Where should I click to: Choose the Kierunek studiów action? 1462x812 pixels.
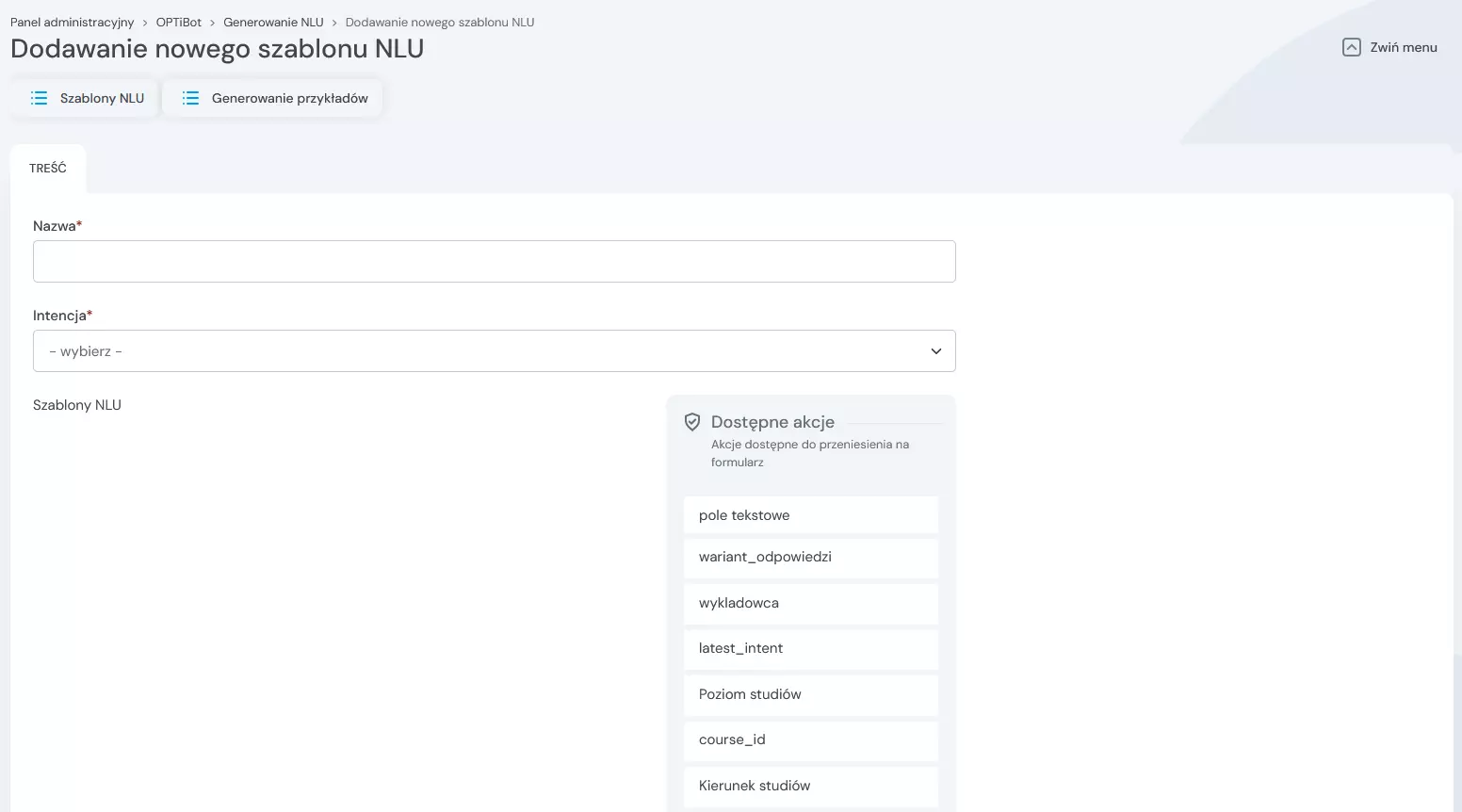coord(810,785)
